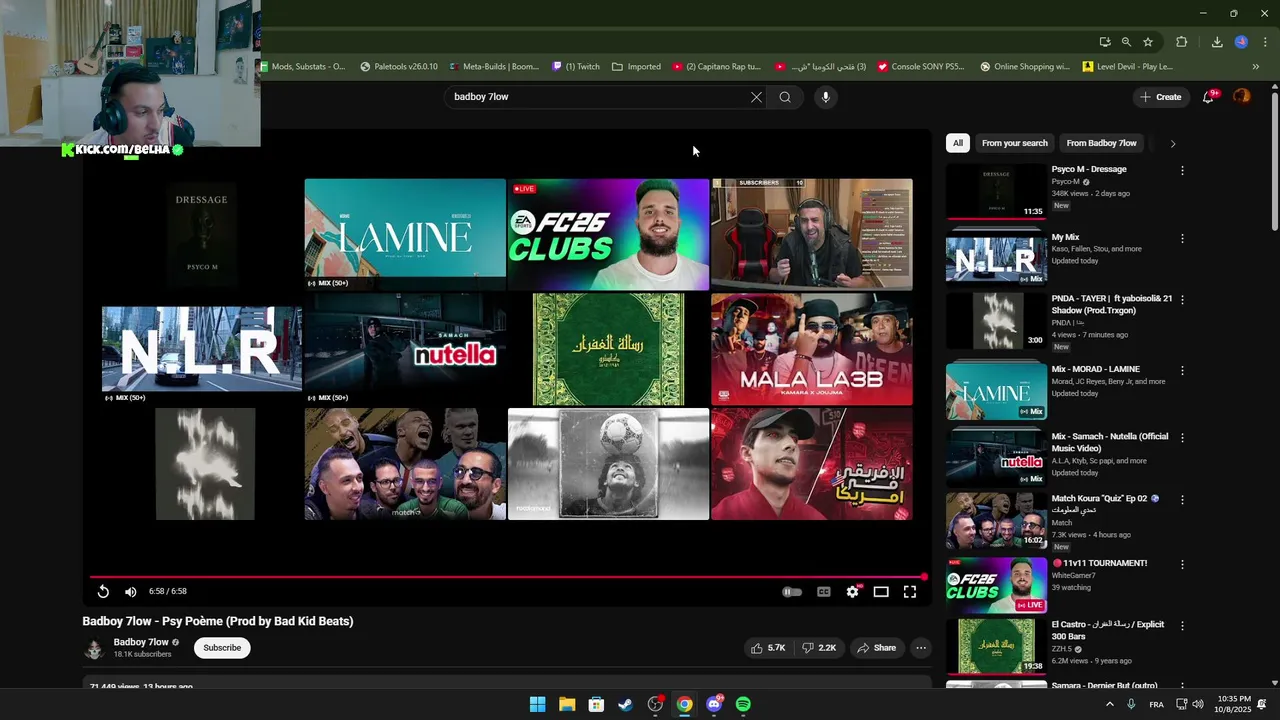Open options for My Mix
This screenshot has width=1280, height=720.
1182,239
